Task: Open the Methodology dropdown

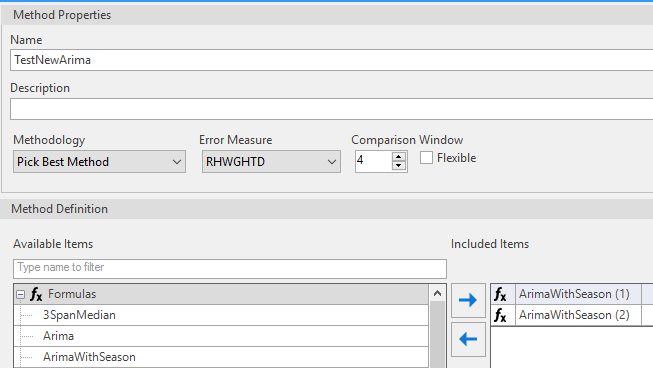Action: [99, 162]
